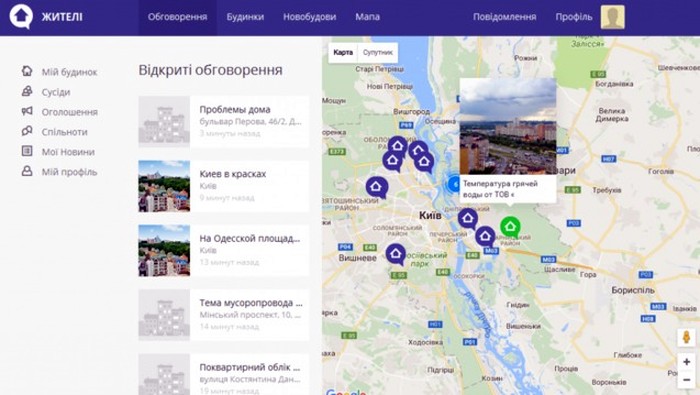Viewport: 700px width, 395px height.
Task: Select house marker just below Київ label row
Action: (x=467, y=219)
